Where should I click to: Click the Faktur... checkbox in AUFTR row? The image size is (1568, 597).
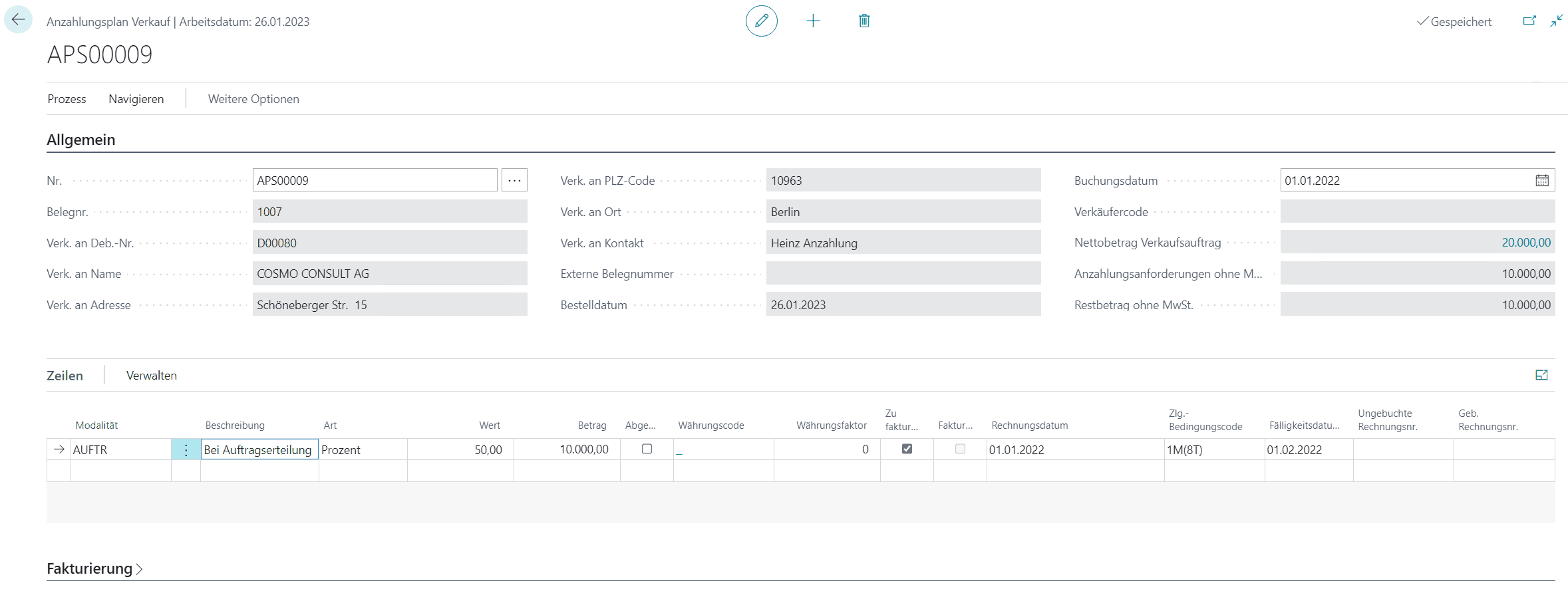[x=960, y=449]
